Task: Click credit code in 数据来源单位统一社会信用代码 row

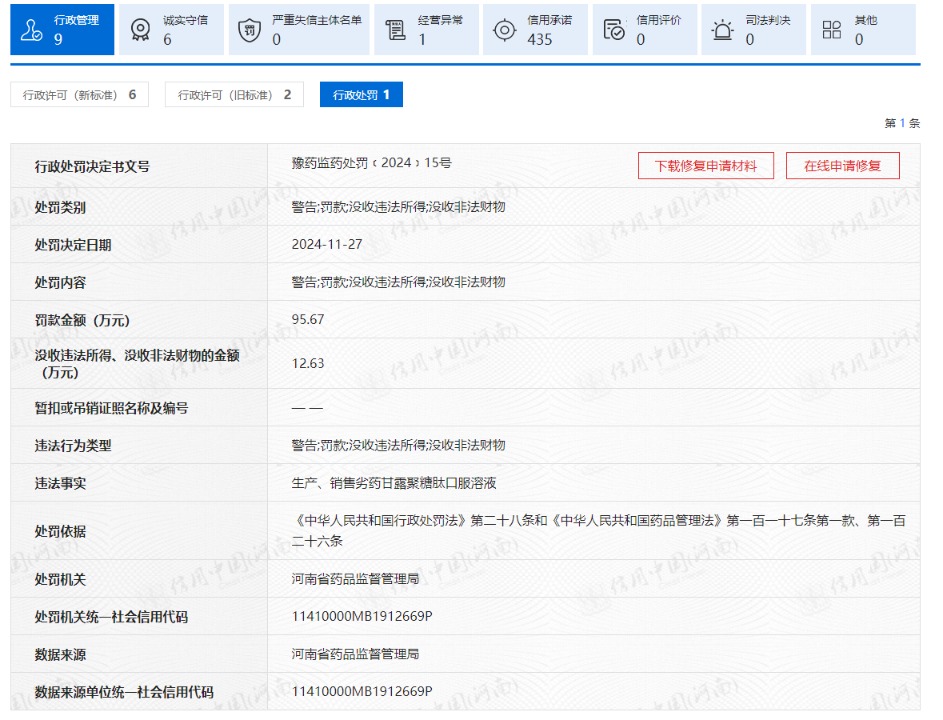Action: coord(362,692)
